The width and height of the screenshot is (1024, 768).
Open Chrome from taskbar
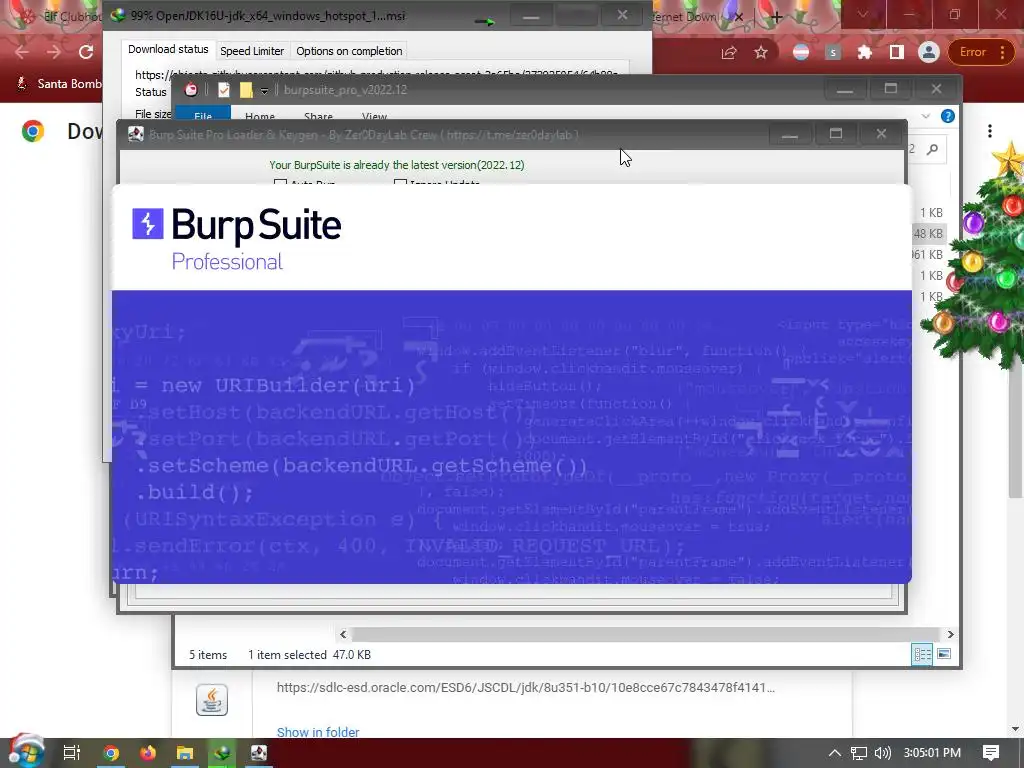pos(111,753)
